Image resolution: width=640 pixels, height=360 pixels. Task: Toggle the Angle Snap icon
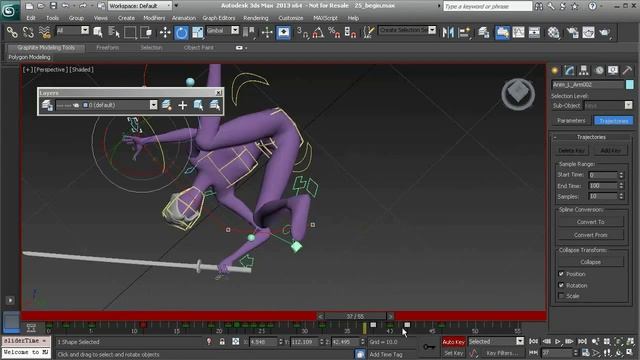coord(318,32)
